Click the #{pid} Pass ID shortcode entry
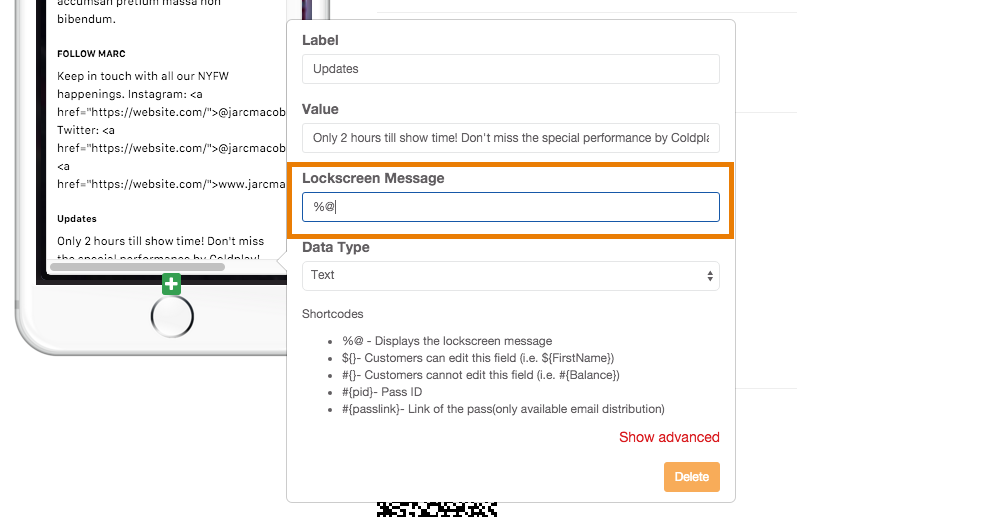This screenshot has width=987, height=517. coord(382,392)
